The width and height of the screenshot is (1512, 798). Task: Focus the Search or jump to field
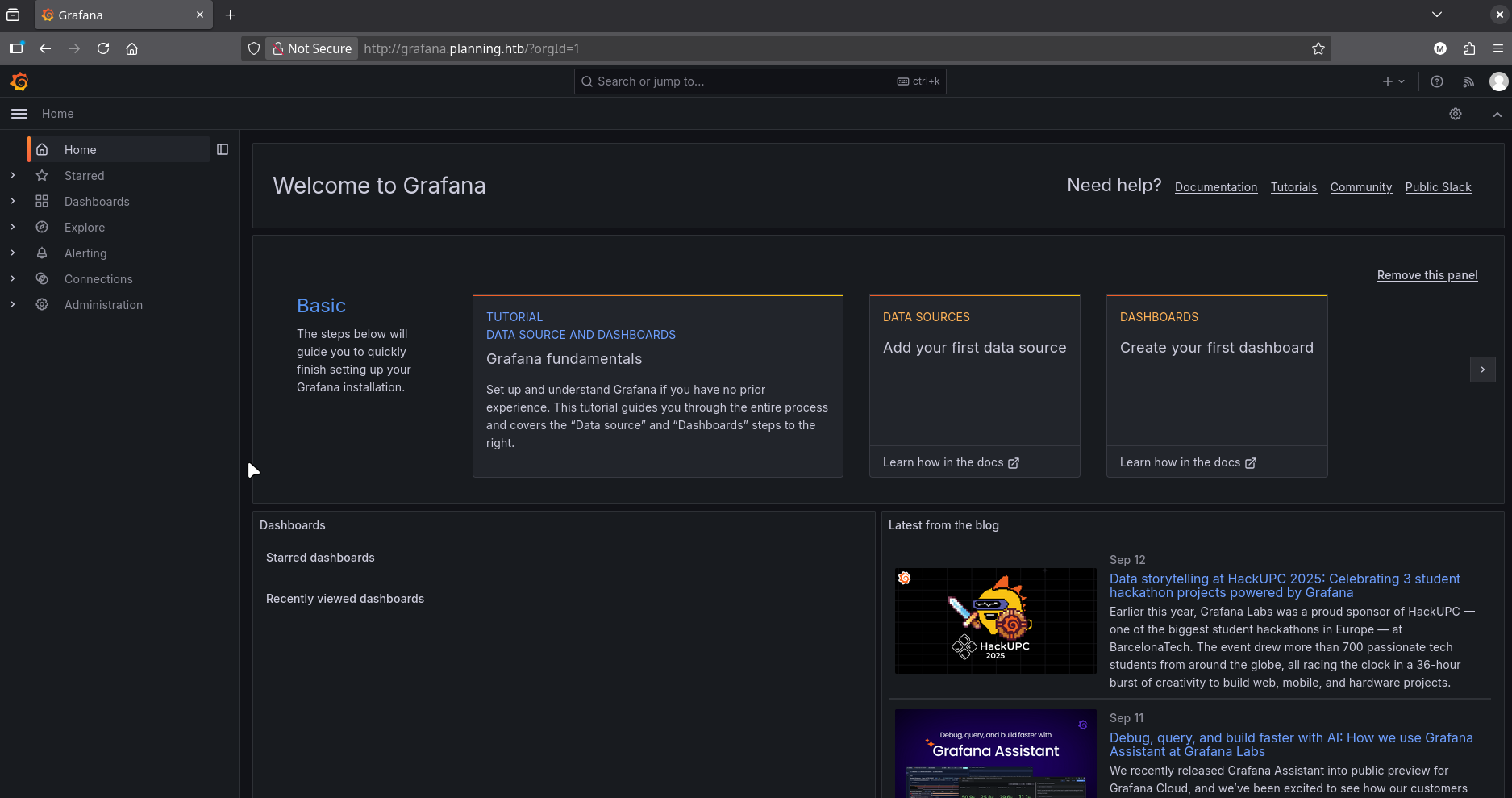pos(742,81)
